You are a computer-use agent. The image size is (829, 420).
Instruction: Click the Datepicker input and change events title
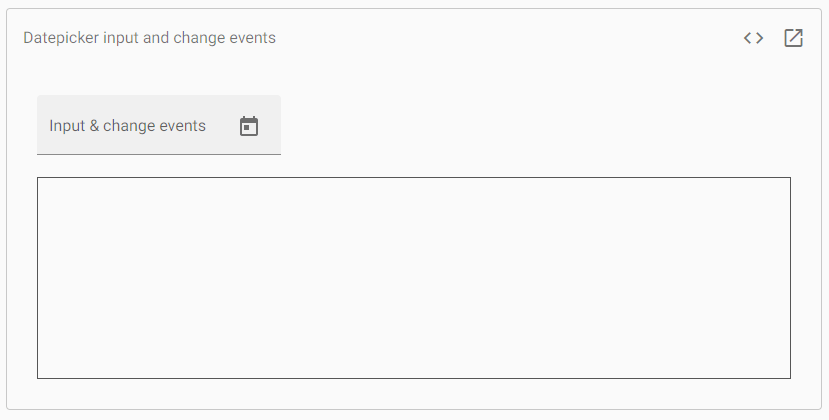click(x=150, y=38)
